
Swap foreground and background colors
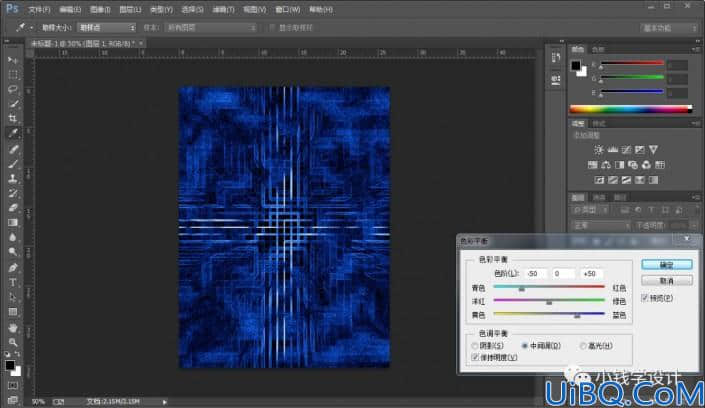[18, 354]
